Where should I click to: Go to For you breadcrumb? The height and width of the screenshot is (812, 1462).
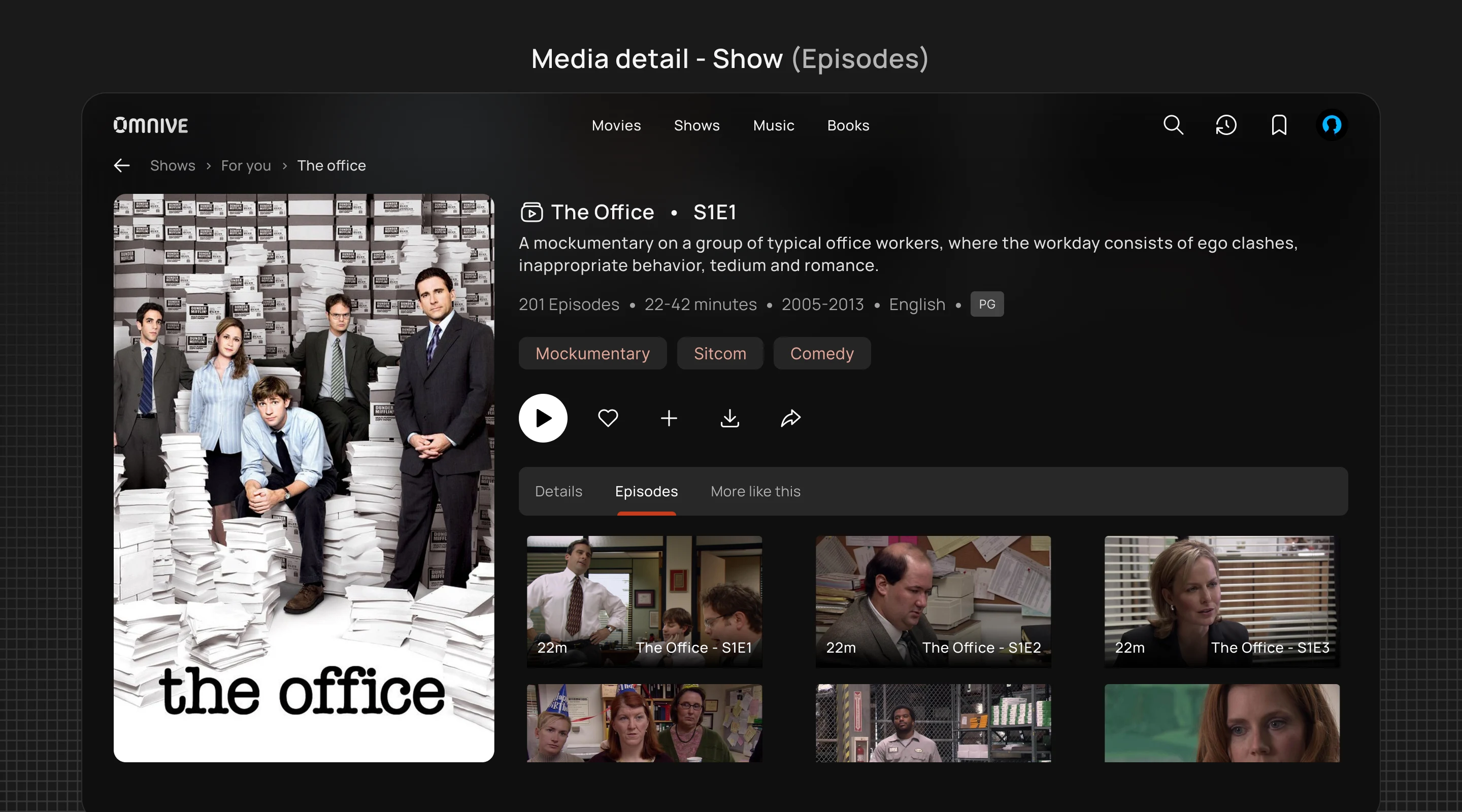(x=246, y=165)
